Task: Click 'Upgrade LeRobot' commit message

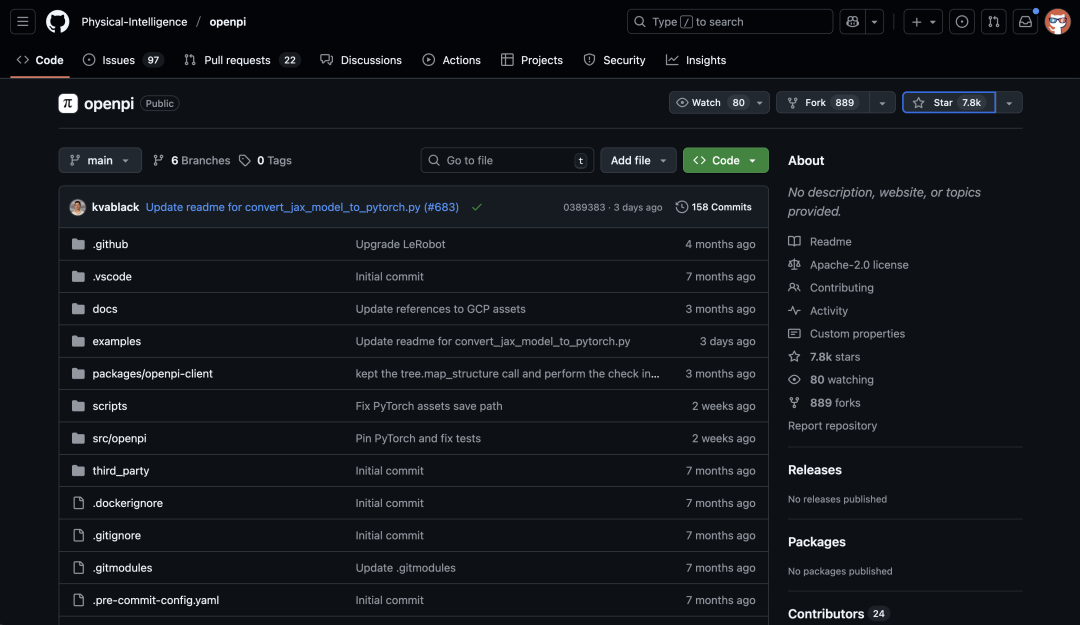Action: (400, 245)
